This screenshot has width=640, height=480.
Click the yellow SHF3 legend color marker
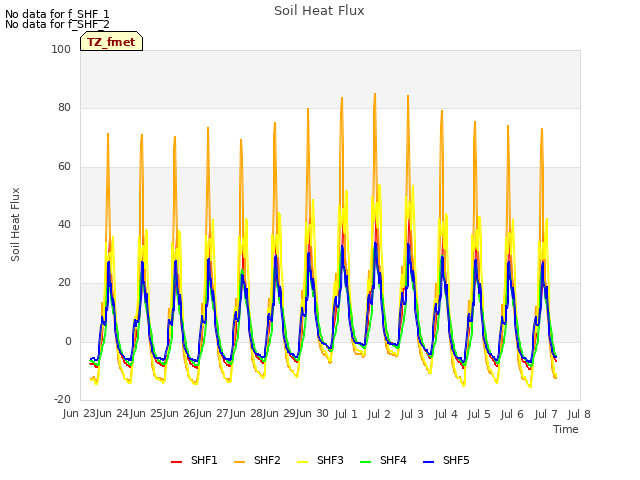point(302,462)
